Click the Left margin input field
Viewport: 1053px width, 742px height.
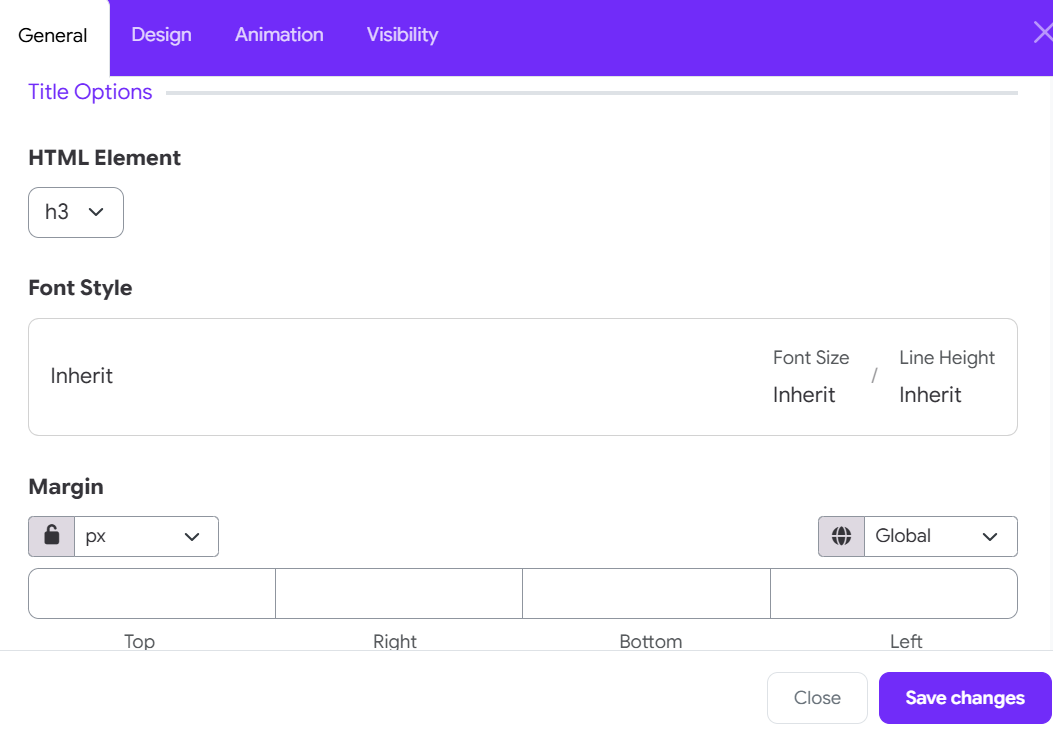coord(894,594)
